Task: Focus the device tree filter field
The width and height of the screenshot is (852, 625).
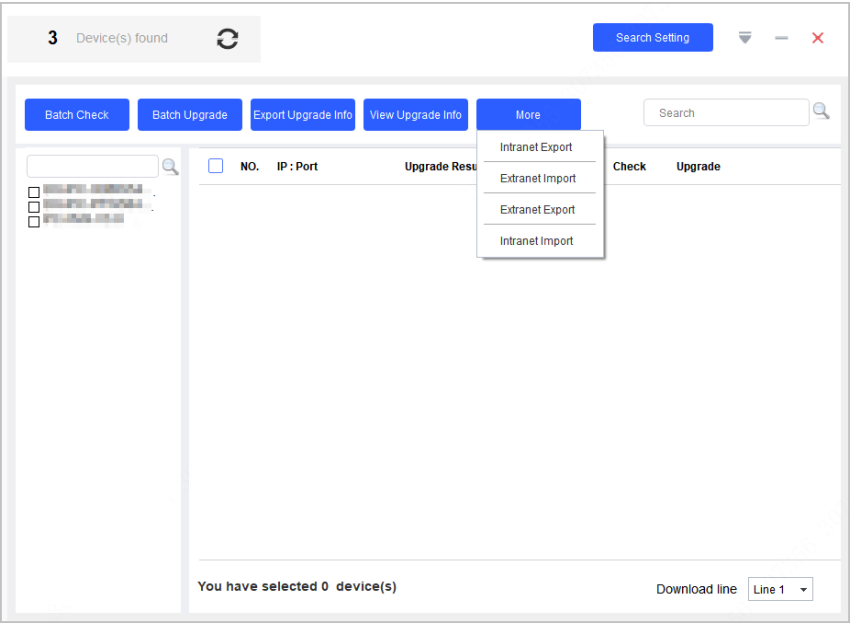Action: click(92, 166)
